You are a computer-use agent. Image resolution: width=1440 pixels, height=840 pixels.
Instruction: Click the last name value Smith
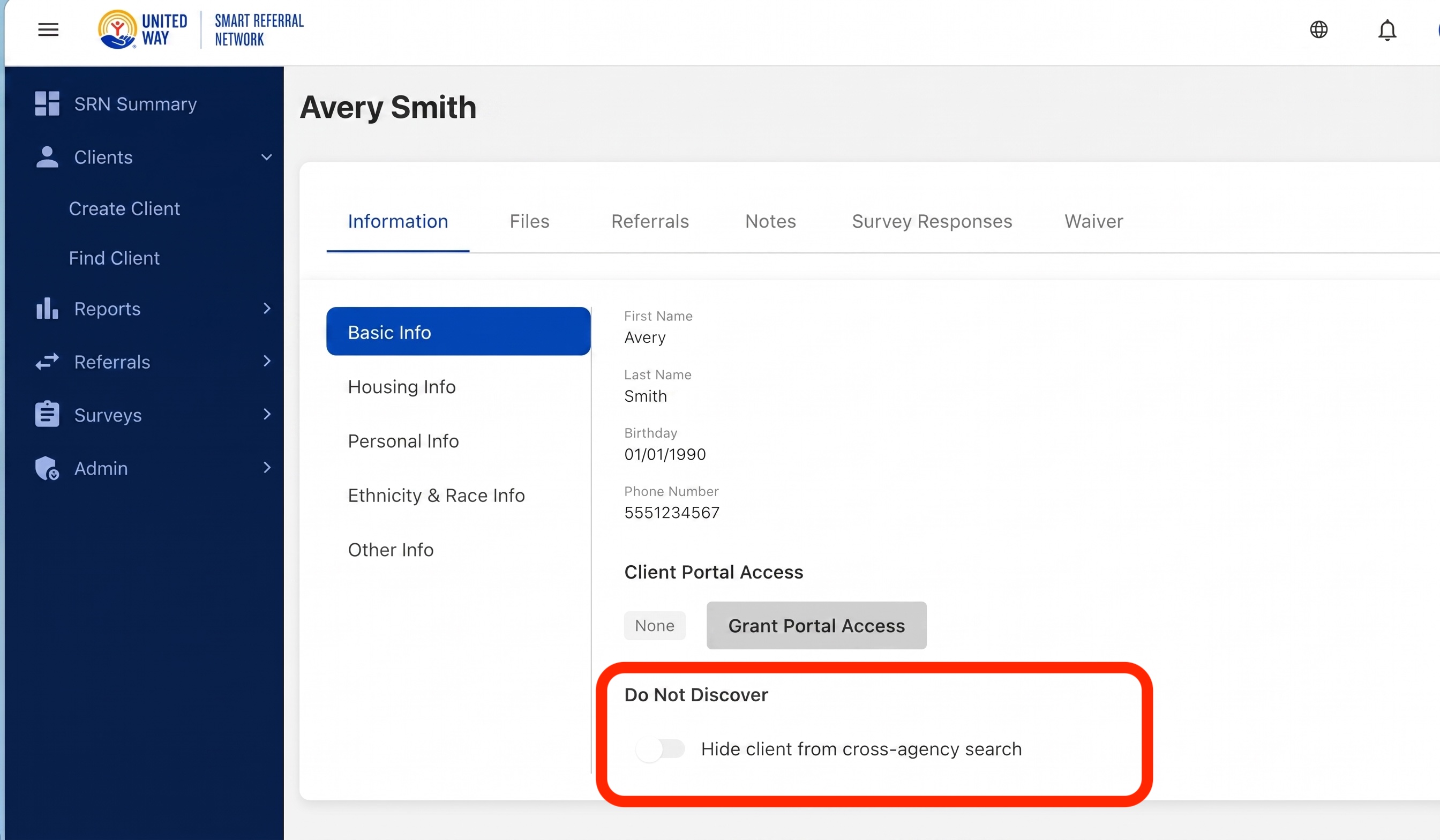(x=645, y=396)
